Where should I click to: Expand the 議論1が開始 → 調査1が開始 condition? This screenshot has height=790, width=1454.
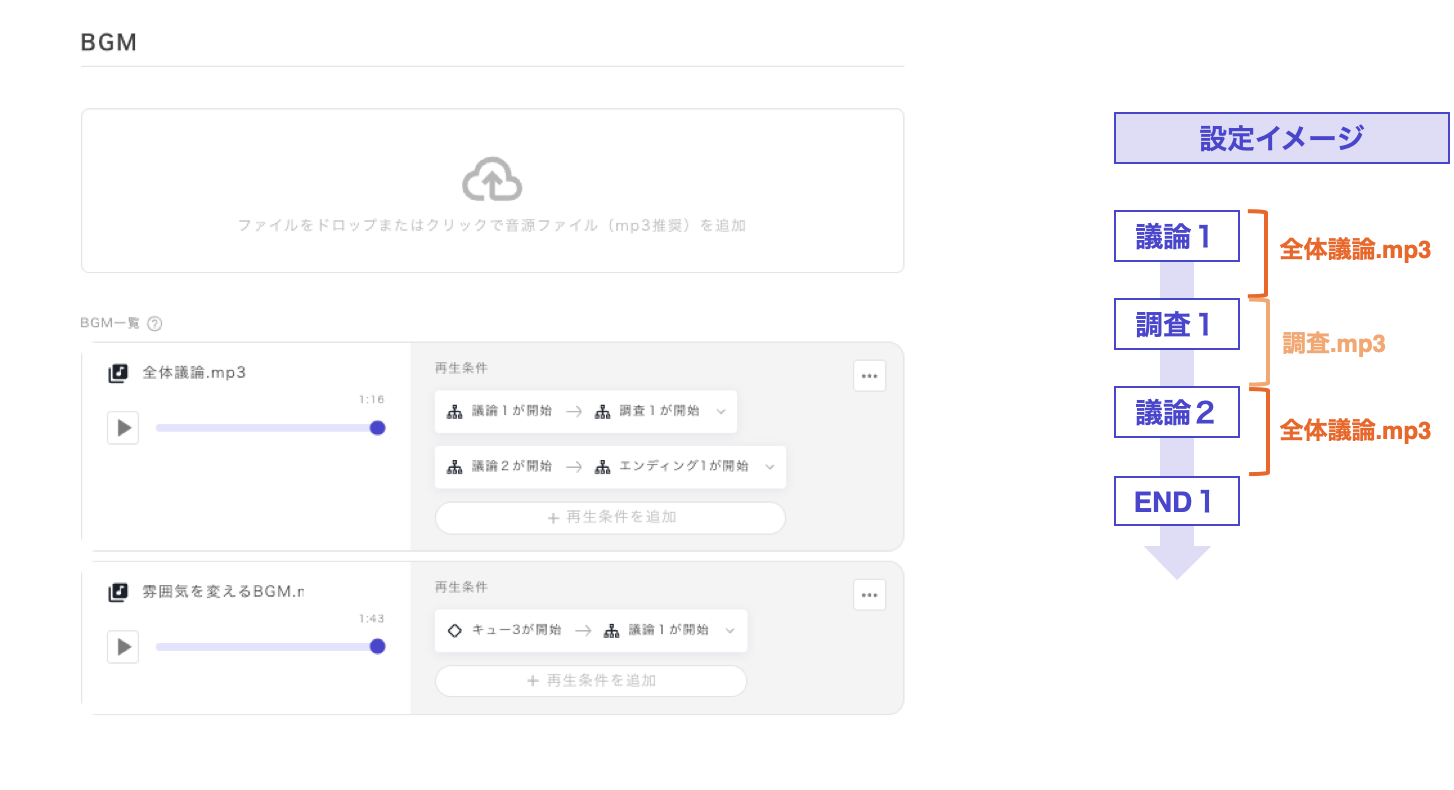[721, 412]
